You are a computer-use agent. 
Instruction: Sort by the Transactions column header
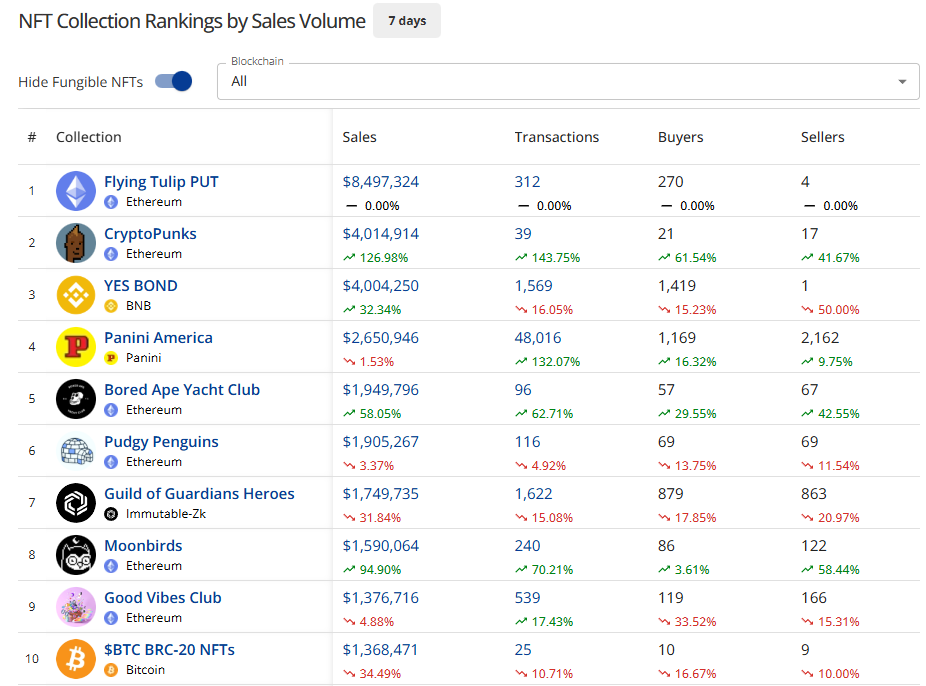556,137
